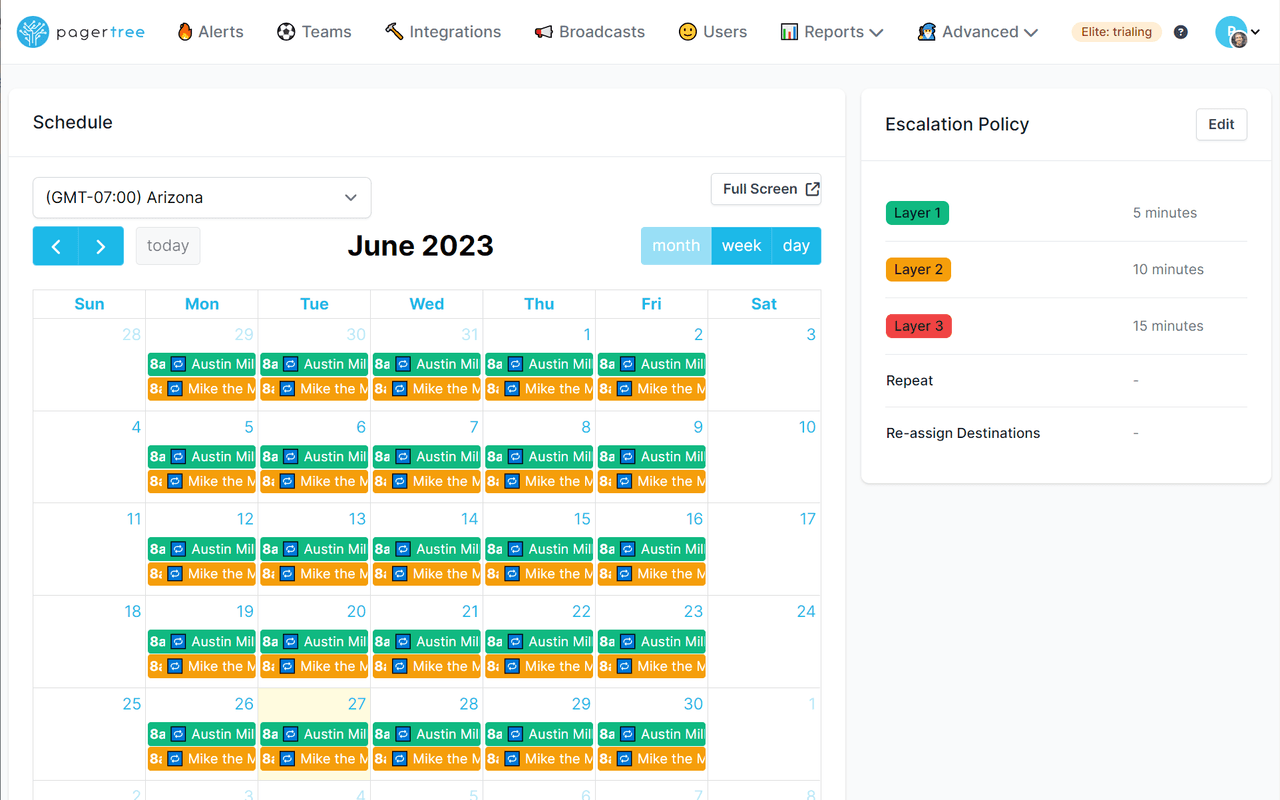This screenshot has width=1280, height=800.
Task: Open the Alerts flame icon
Action: click(x=186, y=31)
